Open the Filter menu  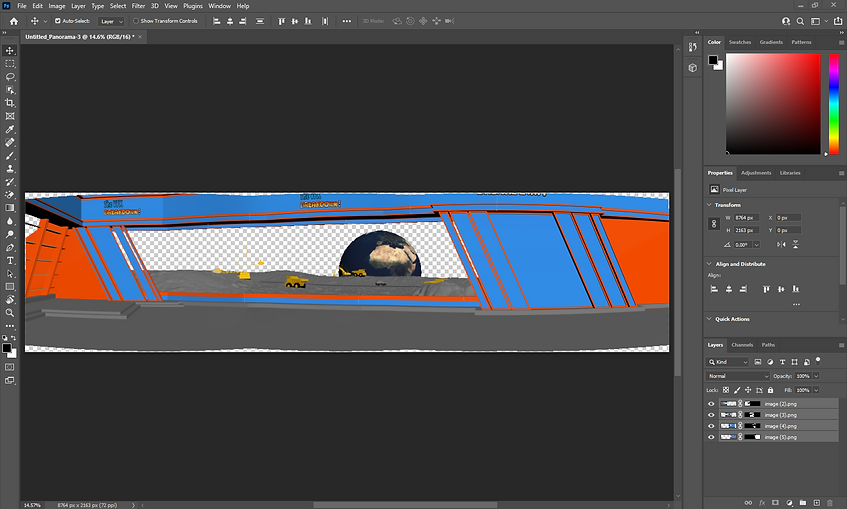(138, 6)
